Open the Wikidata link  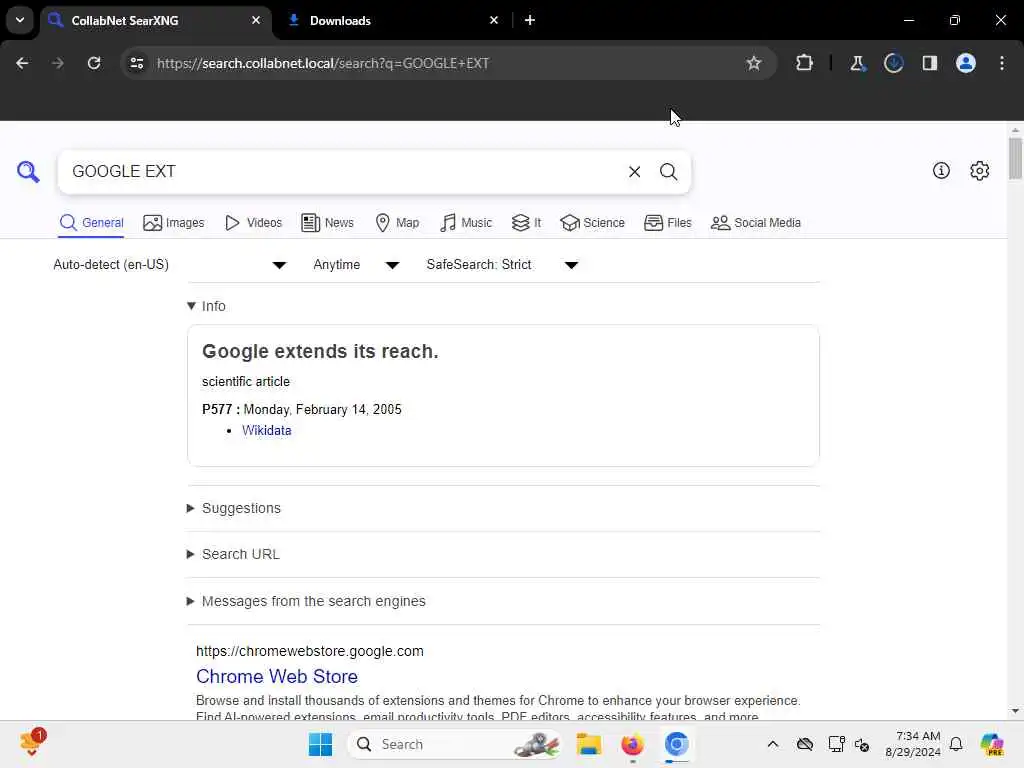[266, 430]
